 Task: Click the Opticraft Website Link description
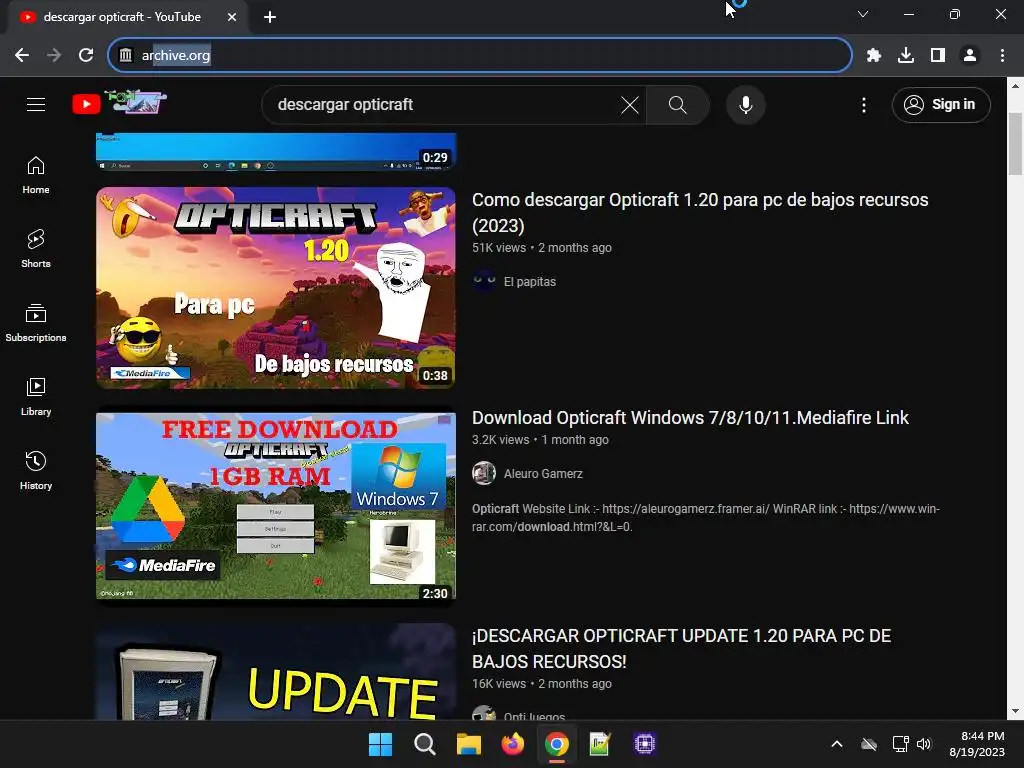706,517
